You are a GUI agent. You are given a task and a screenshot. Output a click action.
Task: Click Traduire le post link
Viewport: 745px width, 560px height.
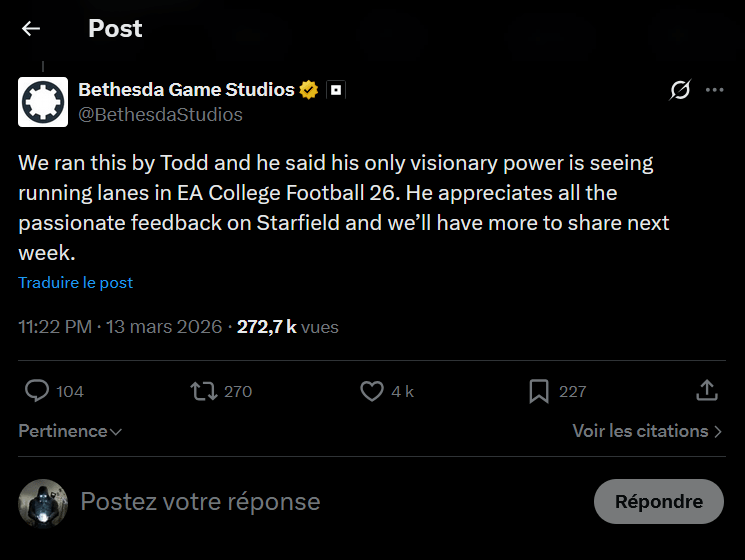pyautogui.click(x=76, y=282)
